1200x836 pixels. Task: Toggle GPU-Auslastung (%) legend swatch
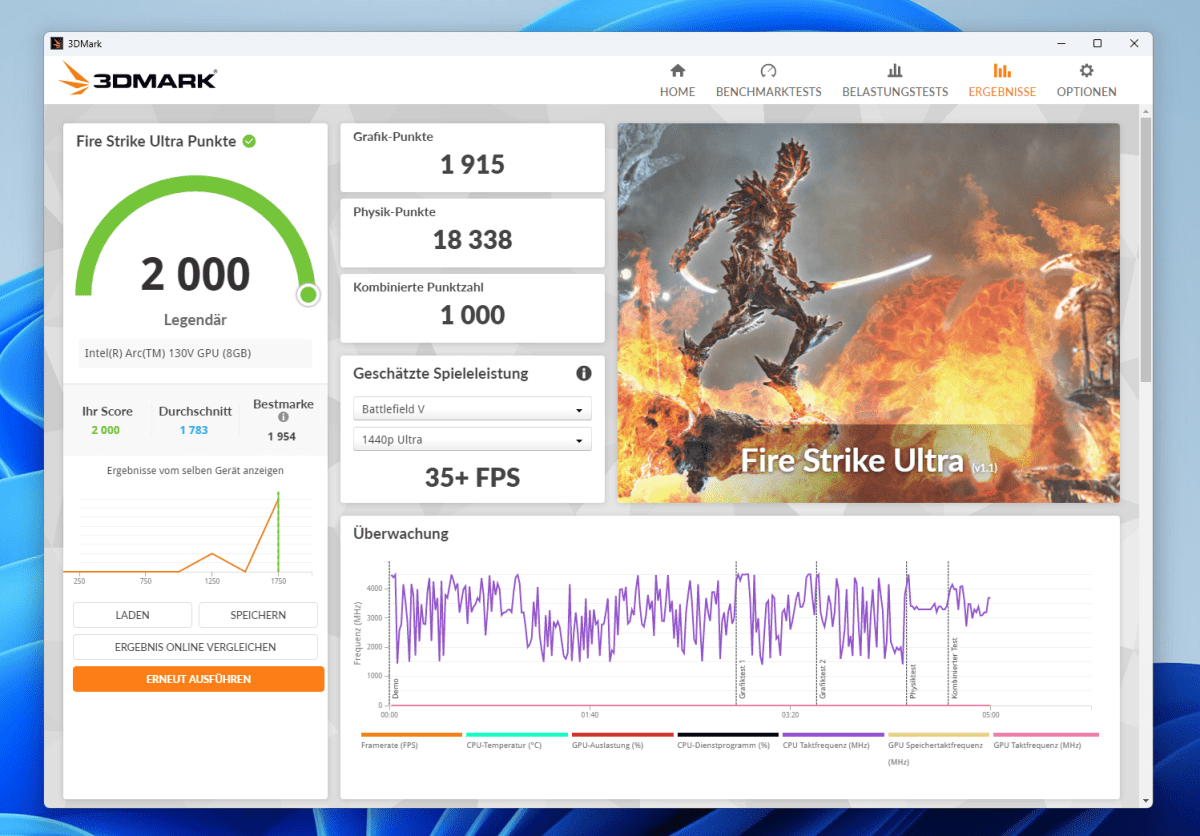[x=622, y=734]
